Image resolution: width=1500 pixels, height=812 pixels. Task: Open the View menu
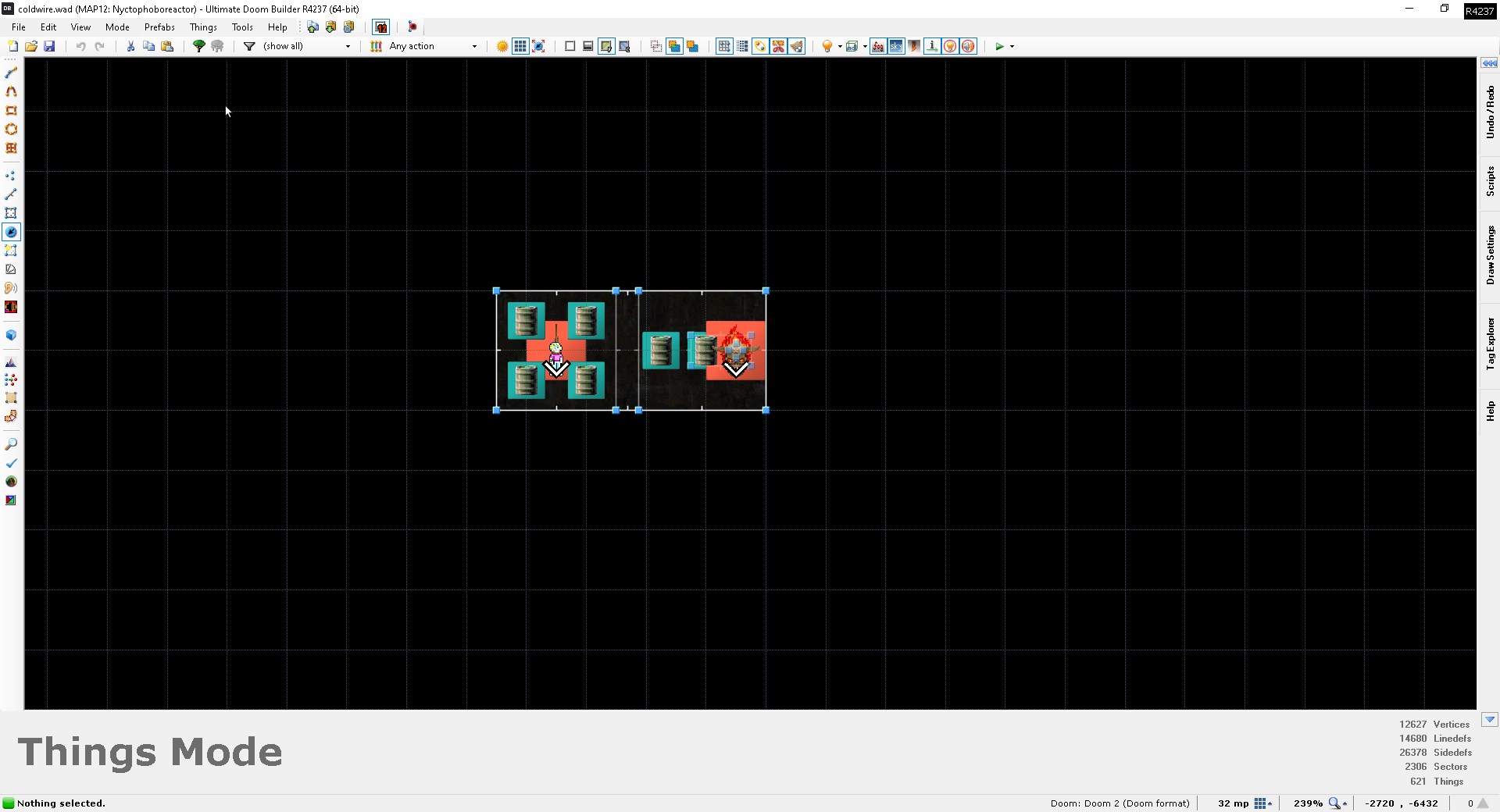[80, 27]
